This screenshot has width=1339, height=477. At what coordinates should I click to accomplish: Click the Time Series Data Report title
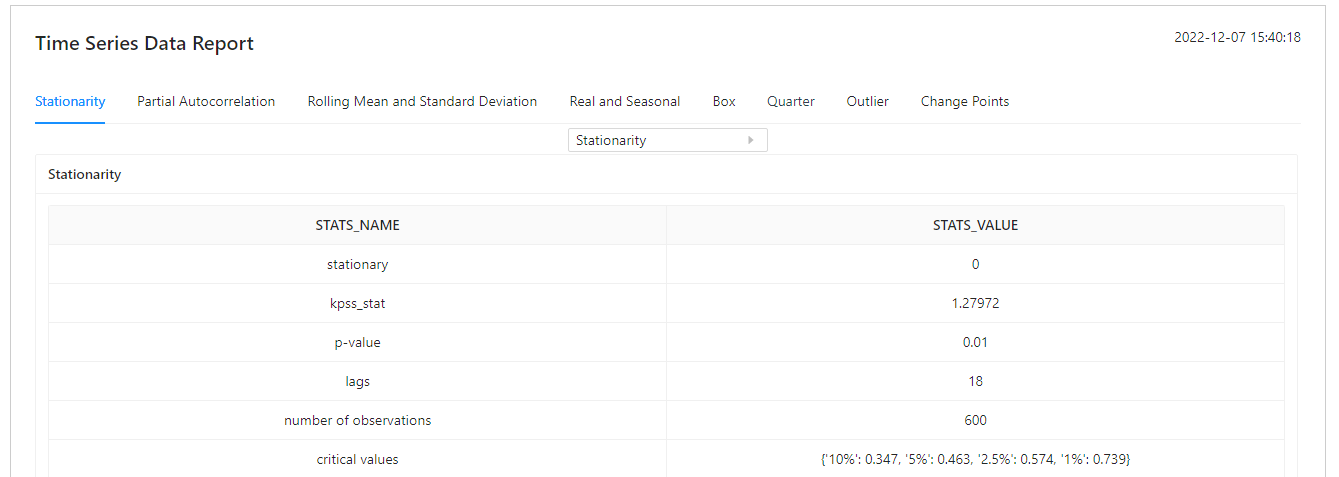coord(144,44)
